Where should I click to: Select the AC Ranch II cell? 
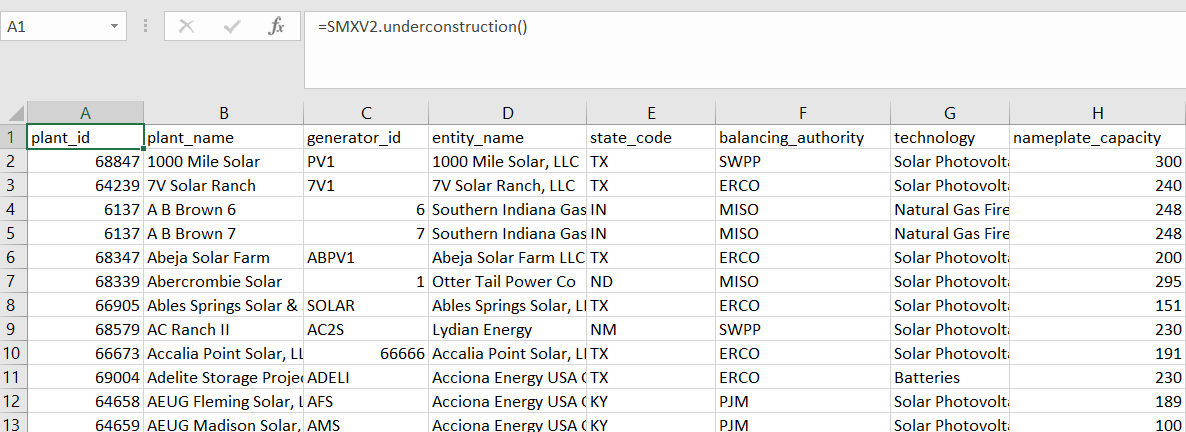[224, 329]
